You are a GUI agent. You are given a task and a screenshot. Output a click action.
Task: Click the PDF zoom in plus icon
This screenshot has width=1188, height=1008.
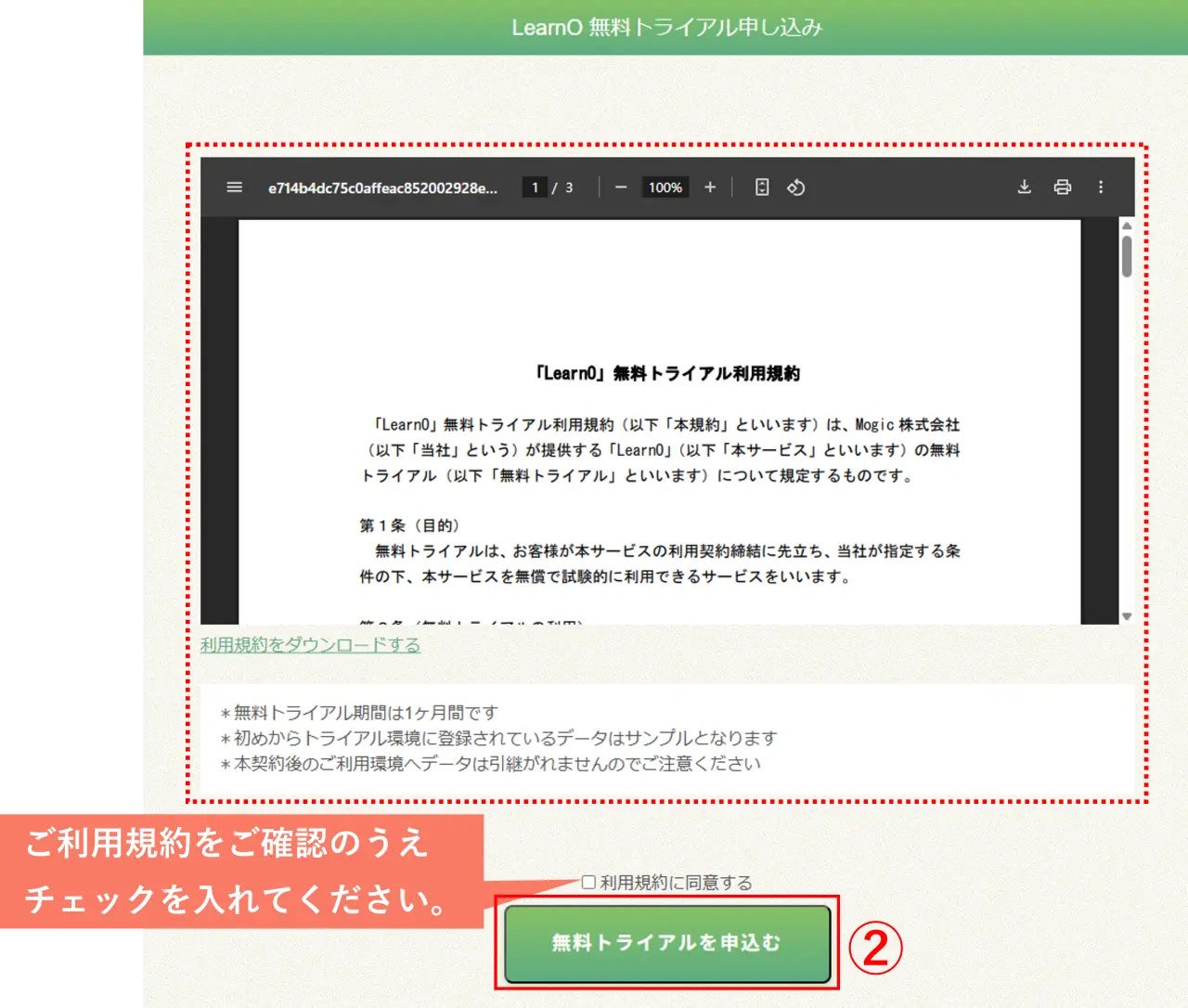710,187
